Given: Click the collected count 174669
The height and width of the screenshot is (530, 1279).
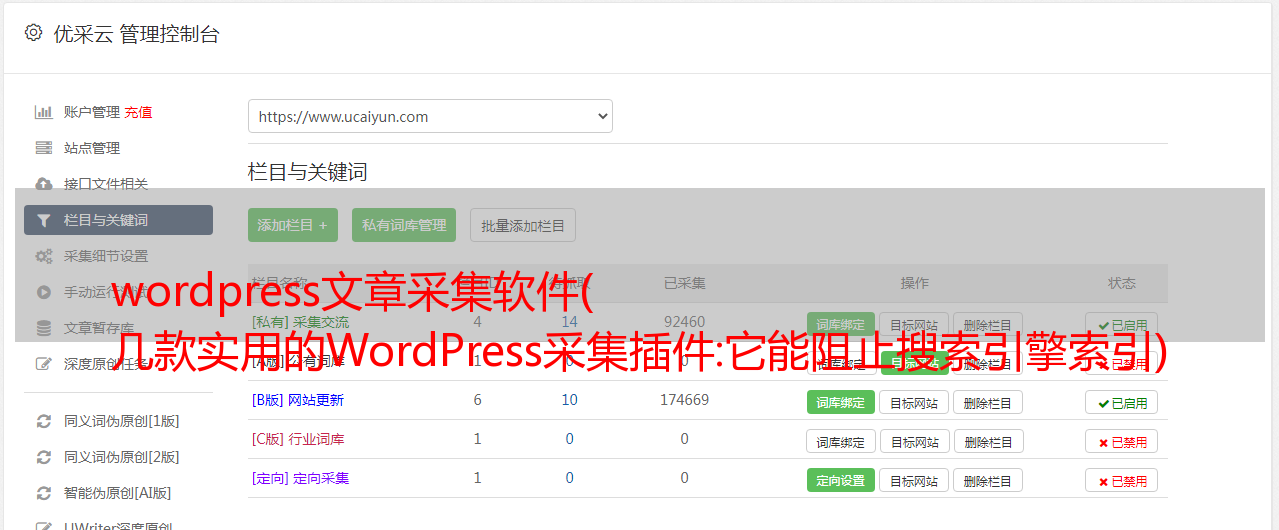Looking at the screenshot, I should click(x=684, y=400).
